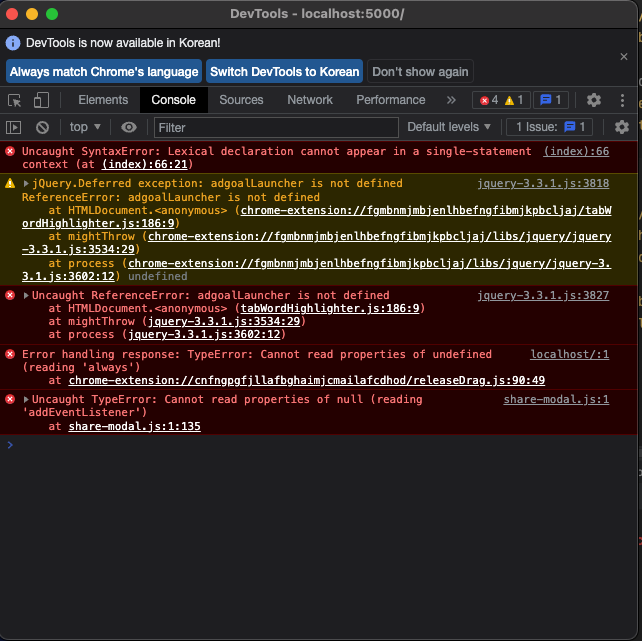Open the (index):66:21 link in SyntaxError
642x641 pixels.
[x=145, y=164]
